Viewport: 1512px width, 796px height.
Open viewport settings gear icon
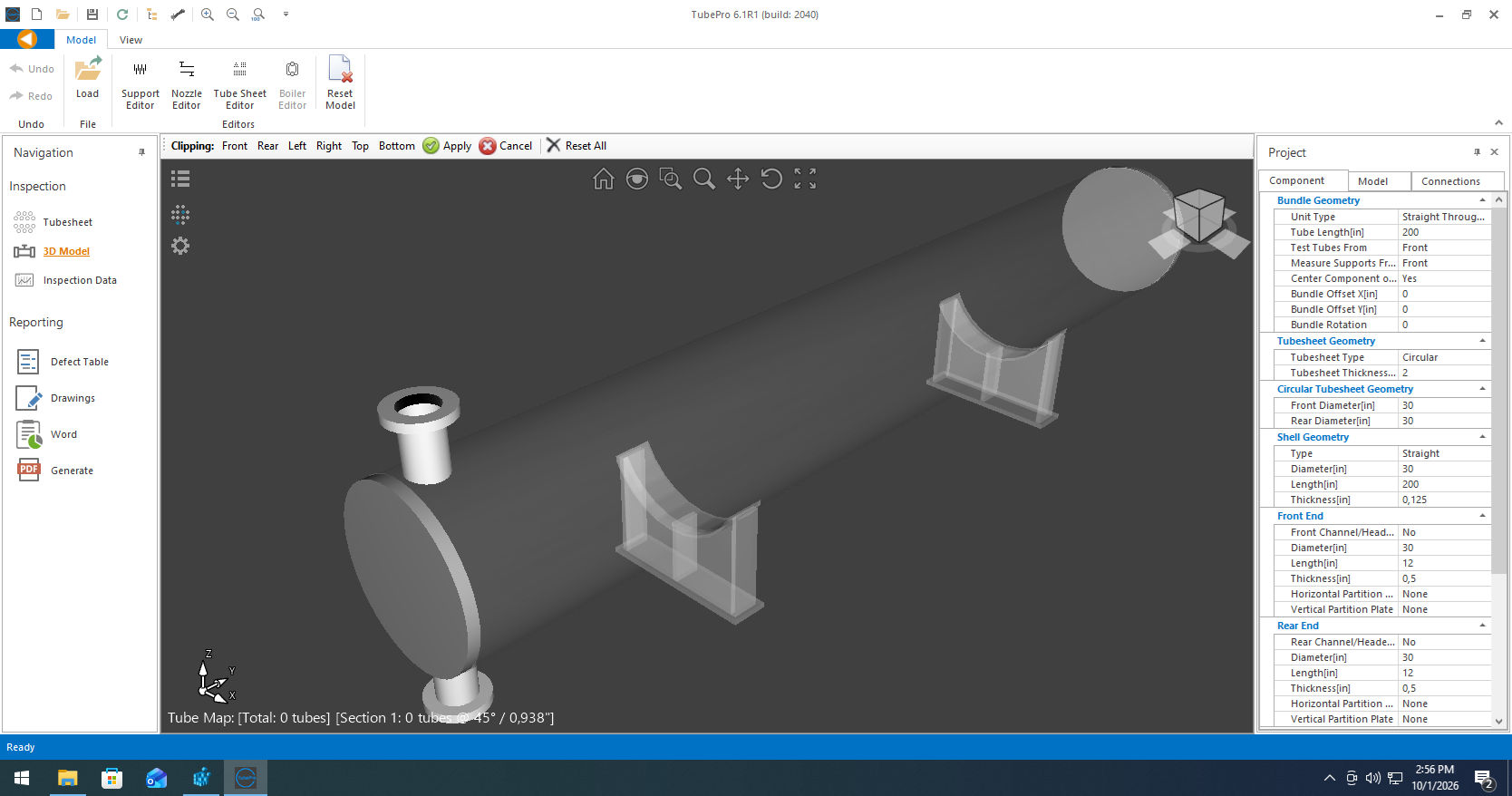point(180,246)
